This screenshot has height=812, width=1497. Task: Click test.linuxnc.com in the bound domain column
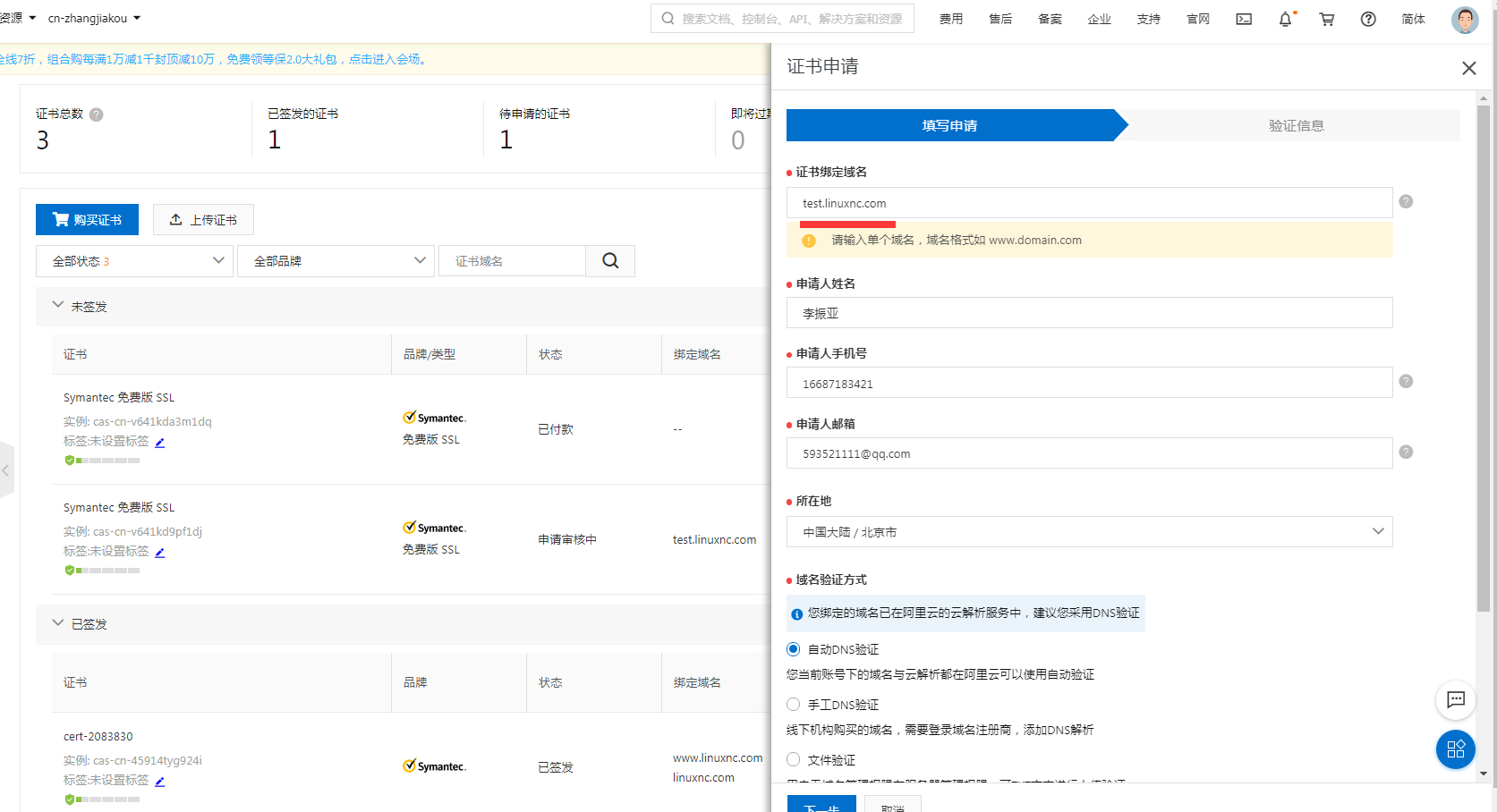tap(714, 540)
